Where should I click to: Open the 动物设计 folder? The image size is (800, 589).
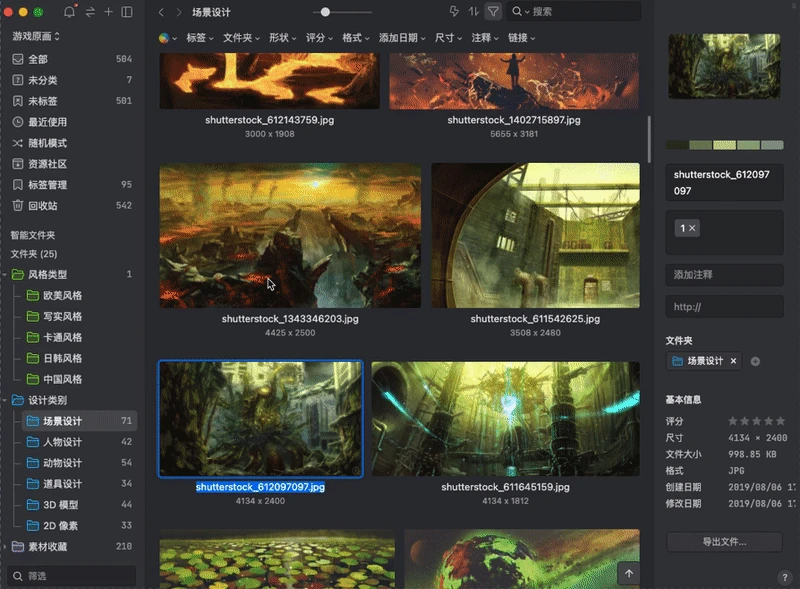coord(80,463)
